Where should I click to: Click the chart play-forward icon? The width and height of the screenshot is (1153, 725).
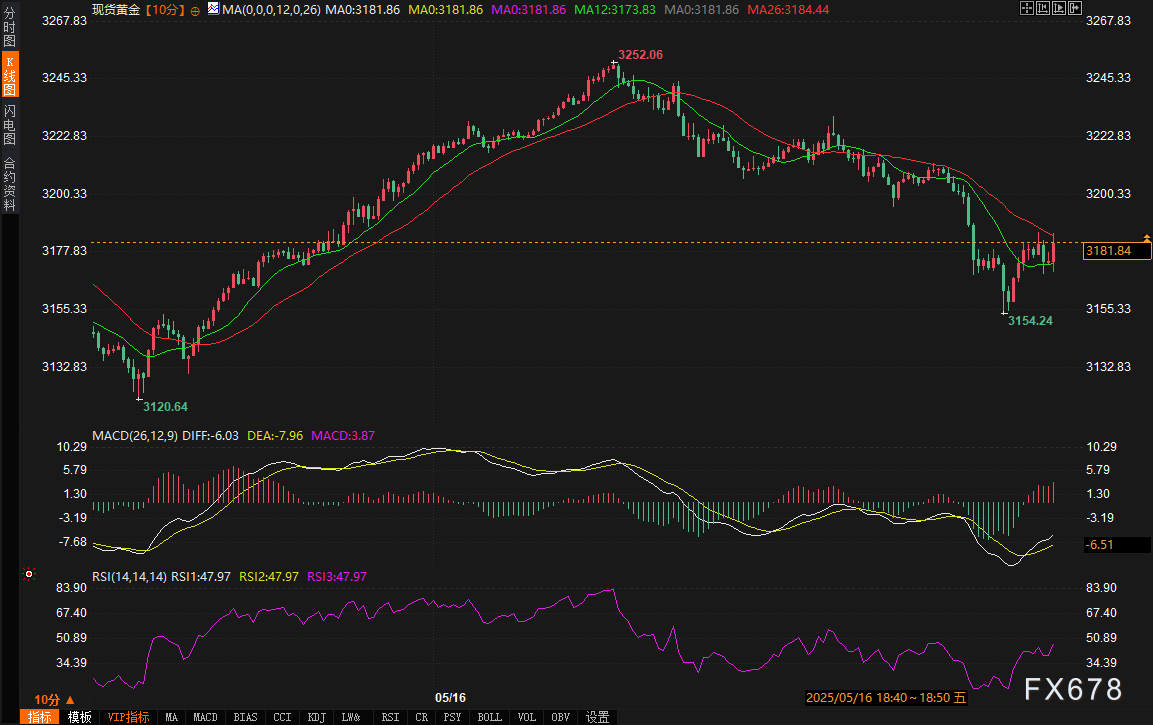[1058, 8]
